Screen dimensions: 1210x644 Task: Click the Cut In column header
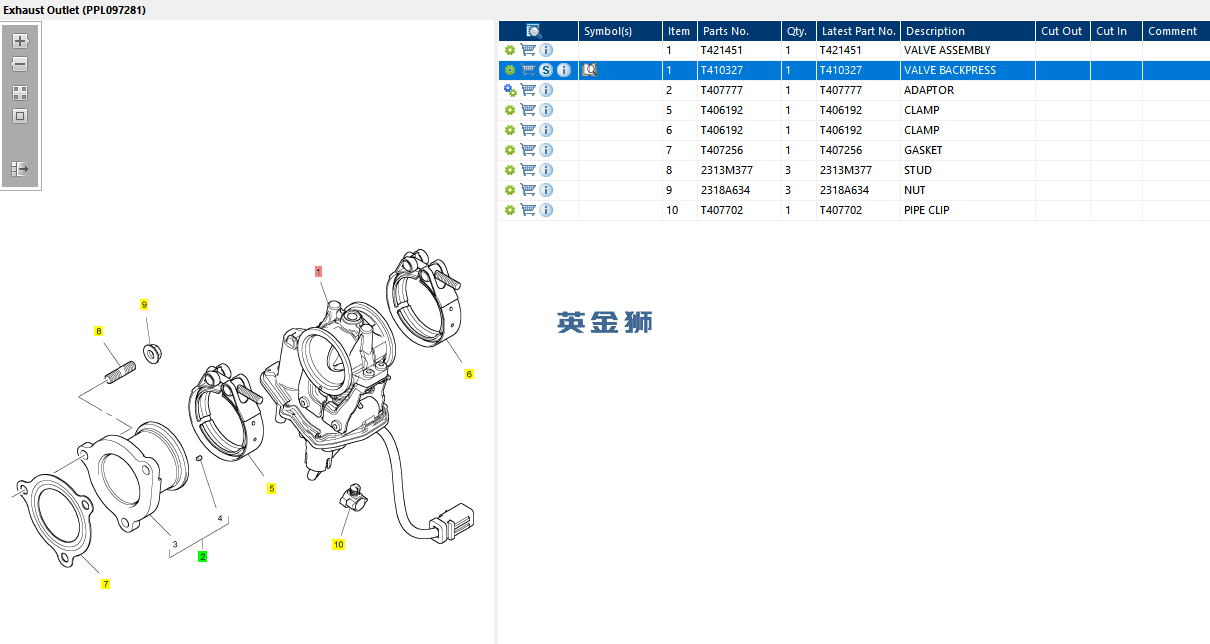1117,31
